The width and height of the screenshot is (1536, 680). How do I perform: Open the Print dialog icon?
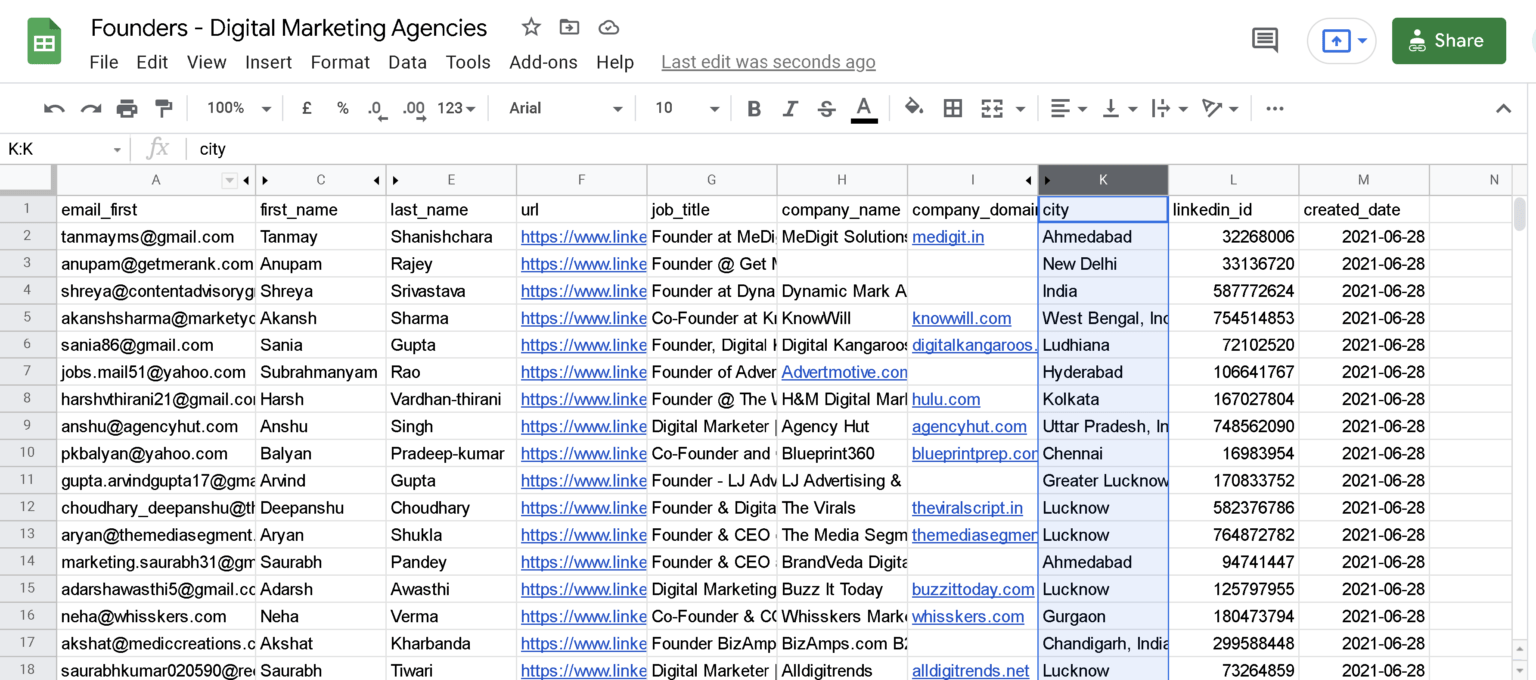128,108
